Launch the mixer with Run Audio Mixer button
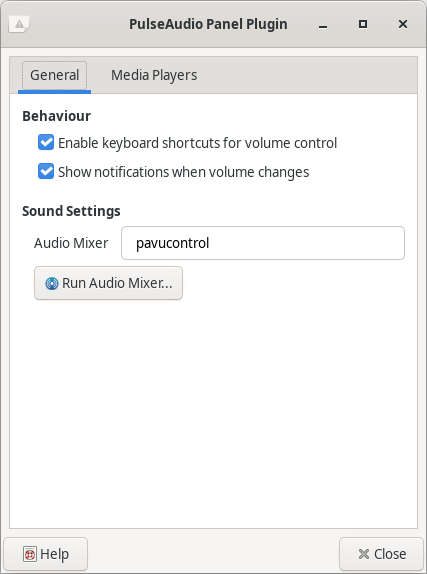Screen dimensions: 427x574 click(108, 283)
